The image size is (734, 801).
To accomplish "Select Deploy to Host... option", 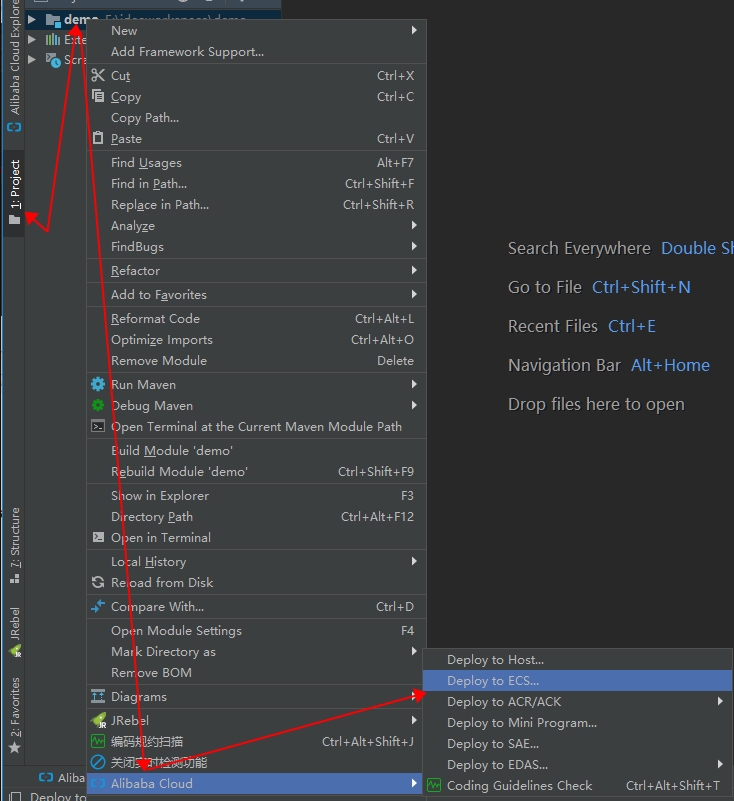I will coord(495,660).
